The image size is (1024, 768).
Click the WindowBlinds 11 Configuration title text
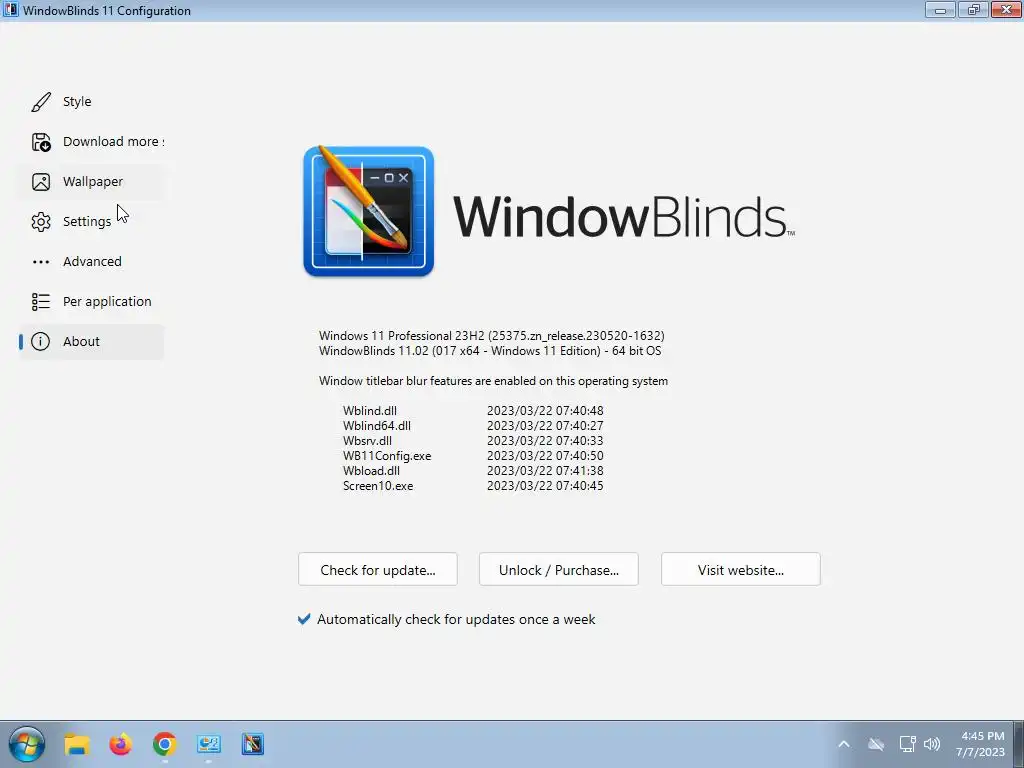click(106, 10)
